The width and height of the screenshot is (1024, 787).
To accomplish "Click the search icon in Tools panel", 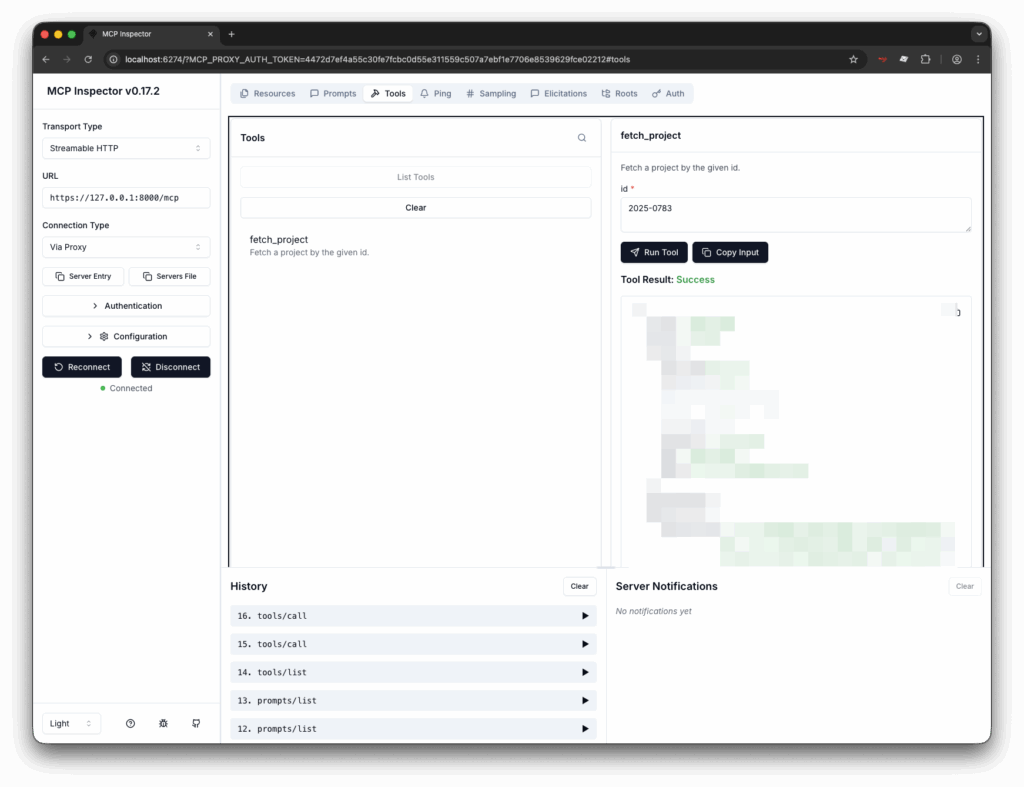I will pos(581,138).
